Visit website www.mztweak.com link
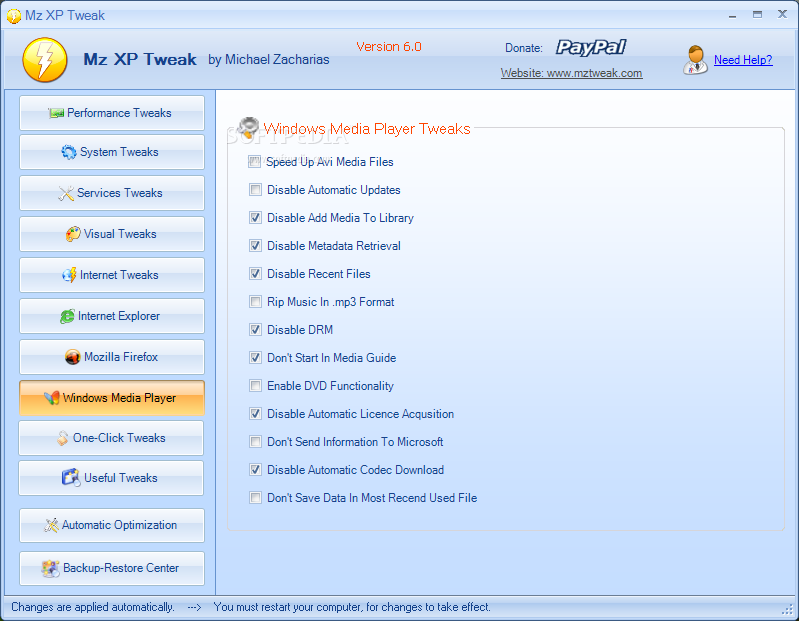 pyautogui.click(x=571, y=73)
